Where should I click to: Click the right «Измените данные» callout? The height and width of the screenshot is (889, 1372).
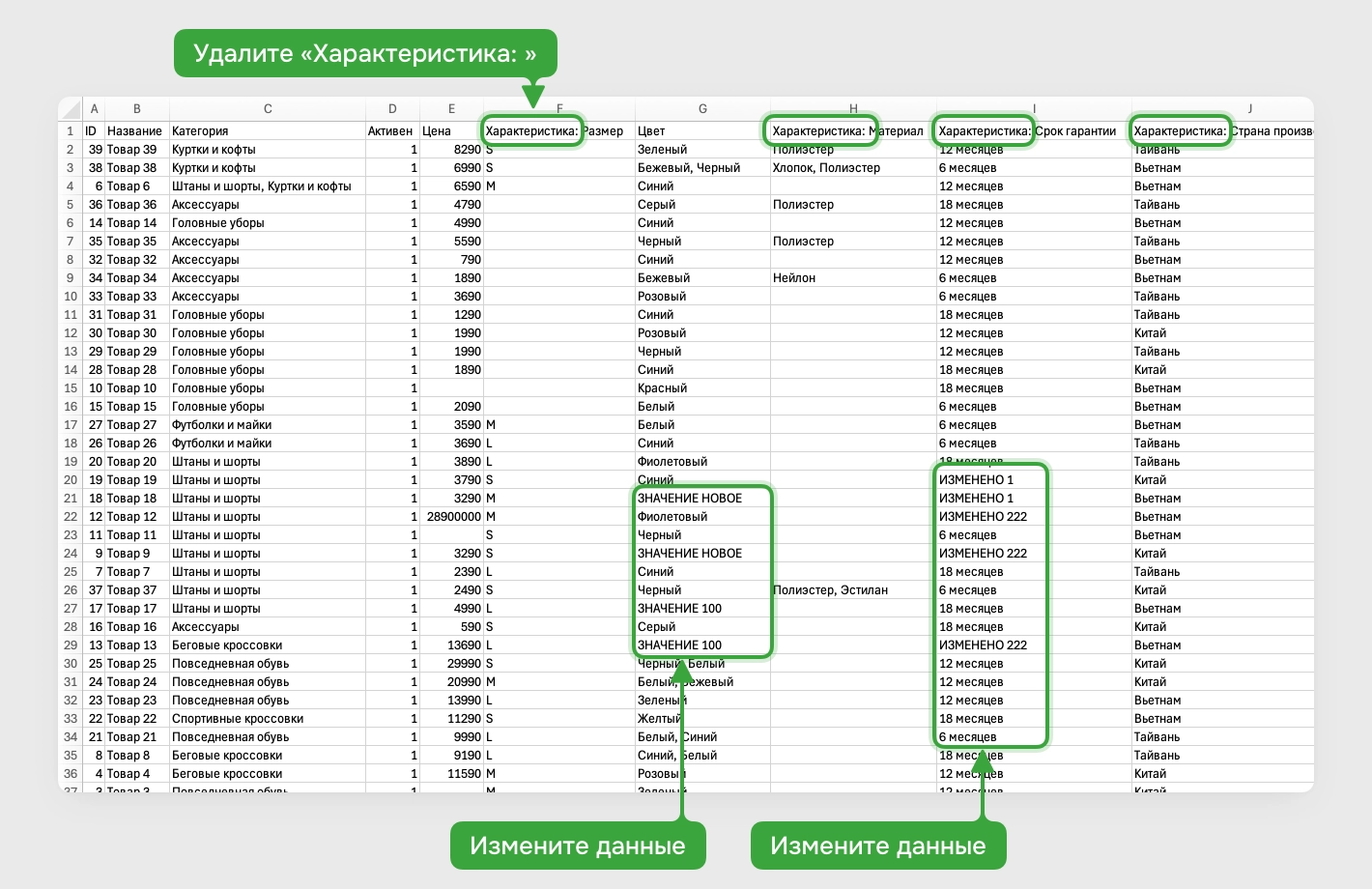click(878, 845)
